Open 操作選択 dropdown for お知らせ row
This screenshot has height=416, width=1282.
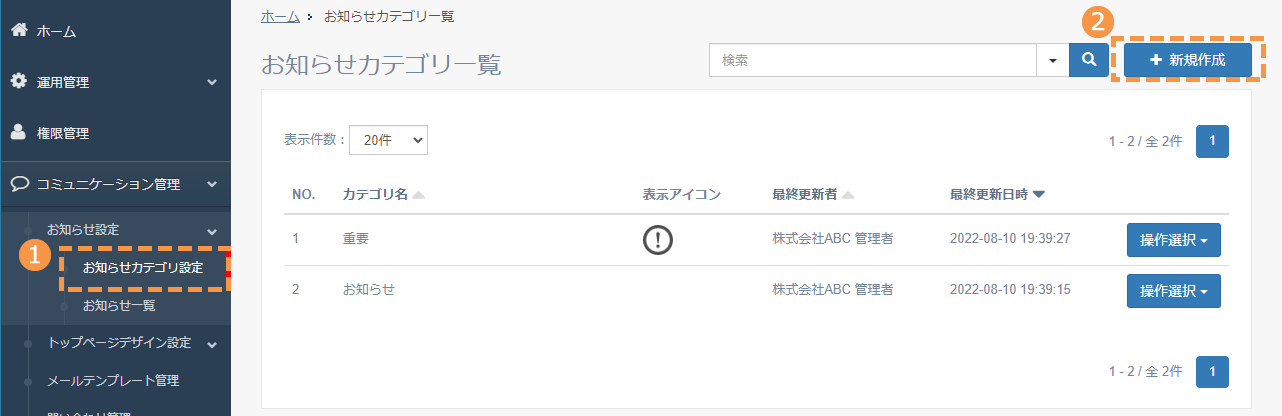click(1174, 290)
